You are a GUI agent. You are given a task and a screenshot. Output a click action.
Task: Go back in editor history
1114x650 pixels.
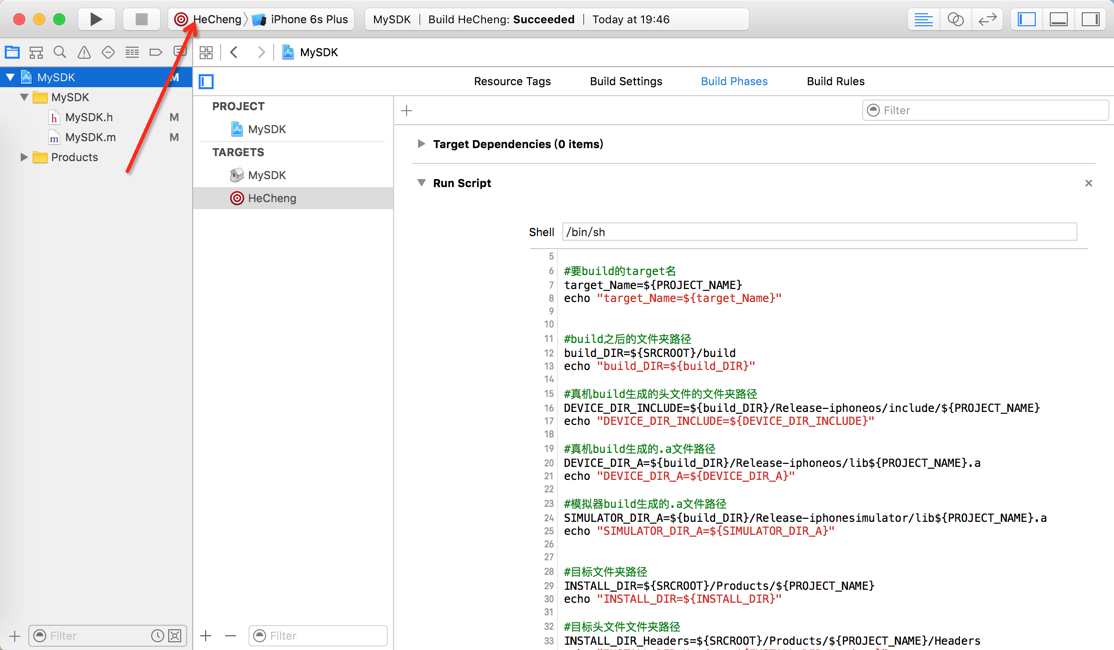[x=234, y=52]
